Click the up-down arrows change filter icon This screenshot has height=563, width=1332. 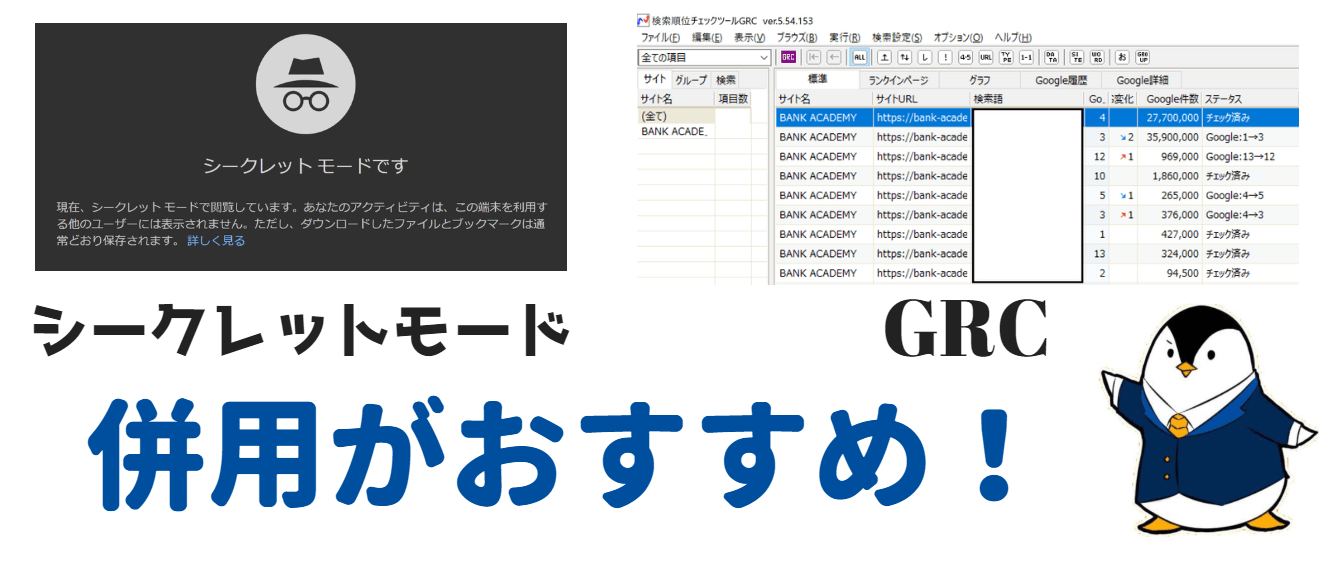[904, 57]
